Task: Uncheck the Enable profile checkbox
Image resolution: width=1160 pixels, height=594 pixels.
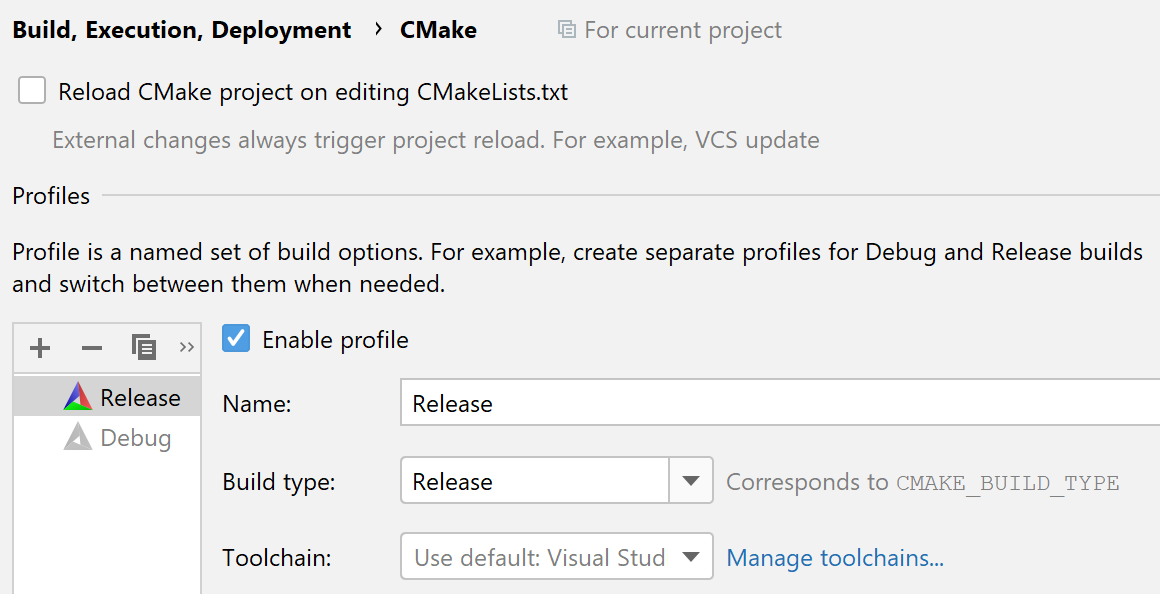Action: [236, 339]
